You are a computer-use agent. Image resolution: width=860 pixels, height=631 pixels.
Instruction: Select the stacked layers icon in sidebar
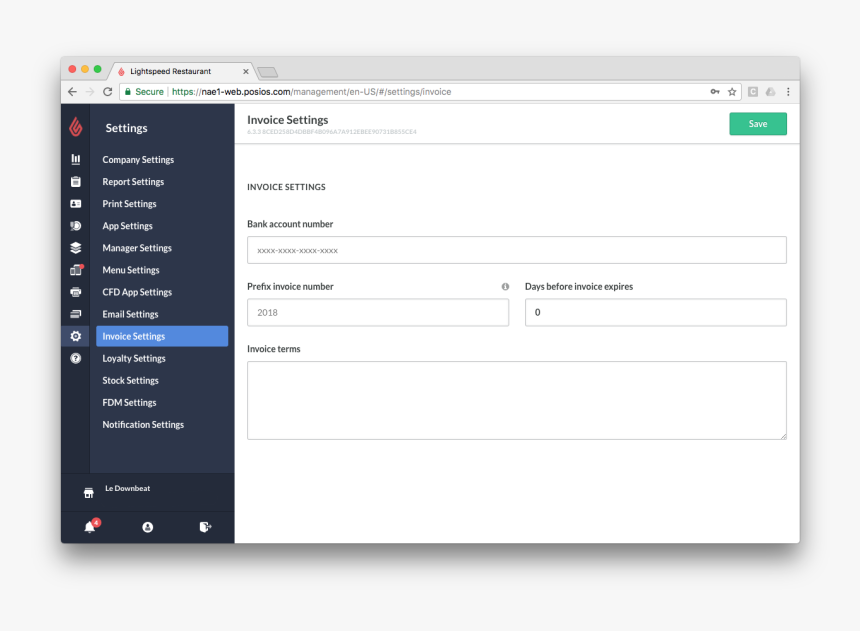coord(76,248)
